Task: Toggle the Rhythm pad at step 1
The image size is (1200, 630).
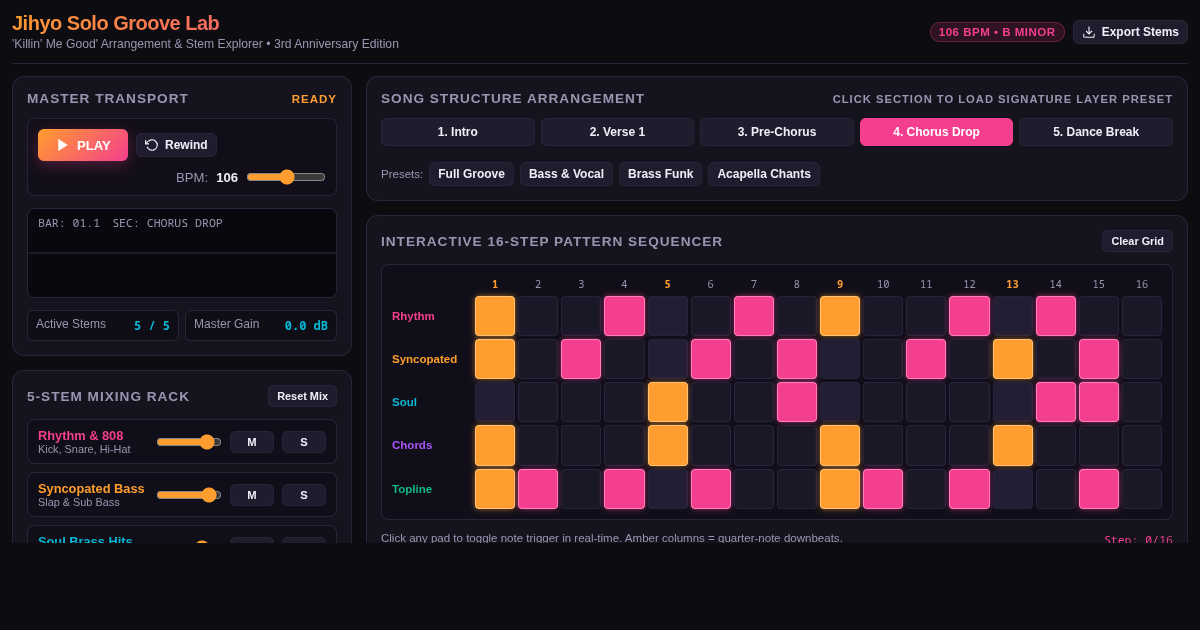Action: pos(495,316)
